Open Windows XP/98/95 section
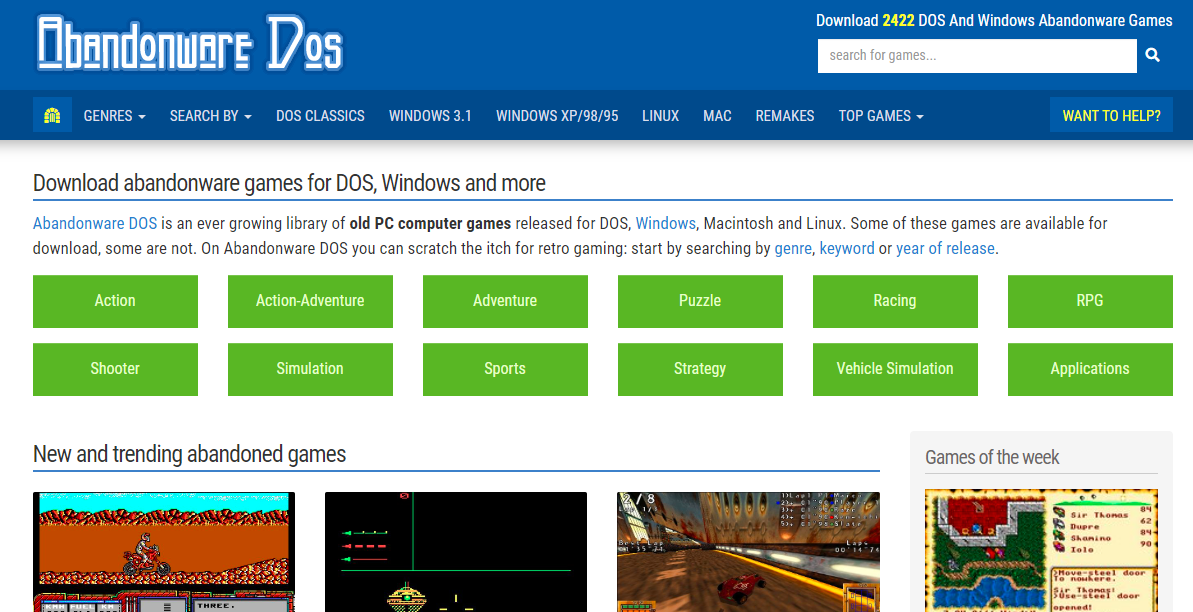The height and width of the screenshot is (612, 1193). pos(557,116)
